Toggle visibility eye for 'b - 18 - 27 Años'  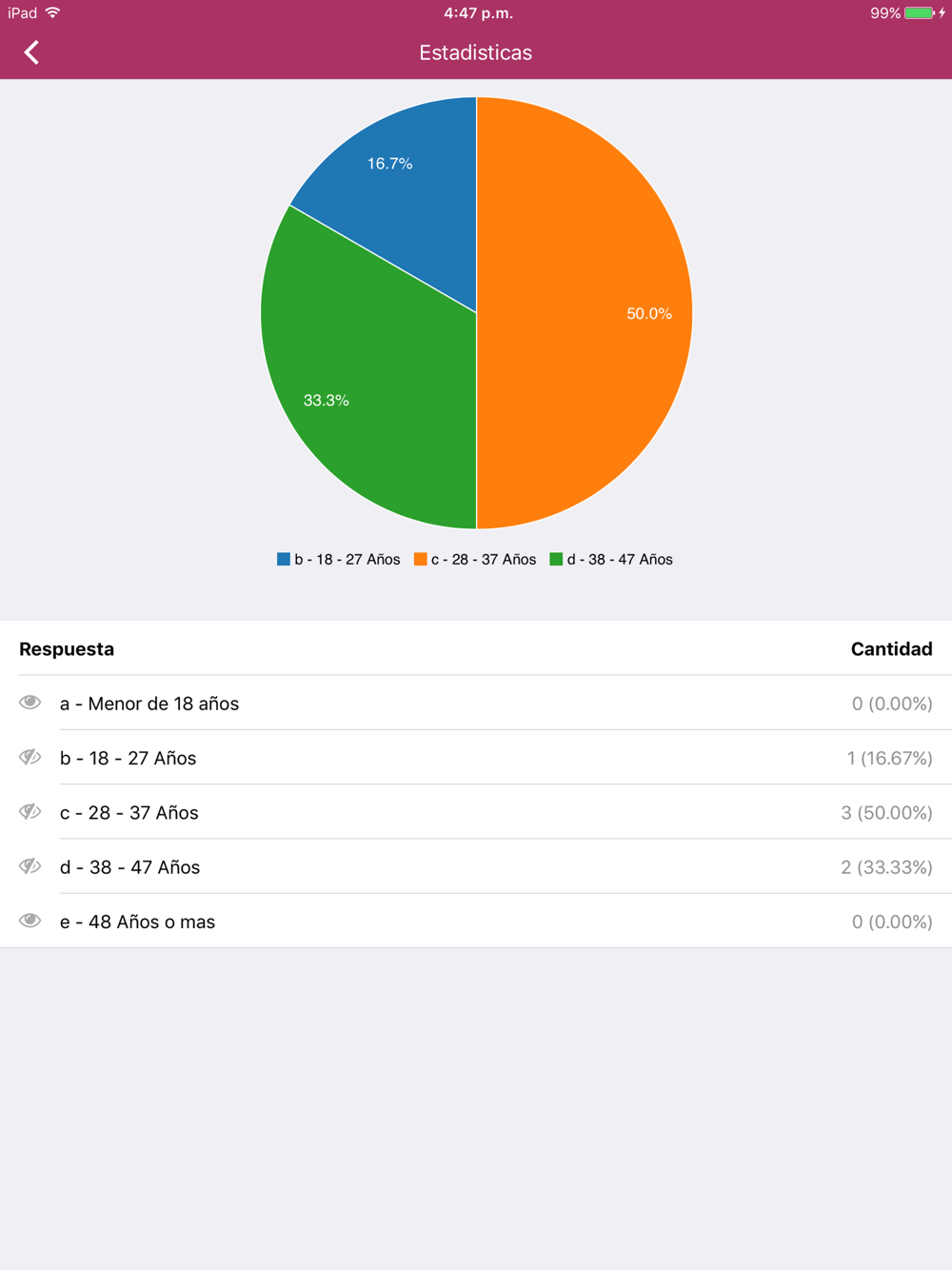coord(30,757)
